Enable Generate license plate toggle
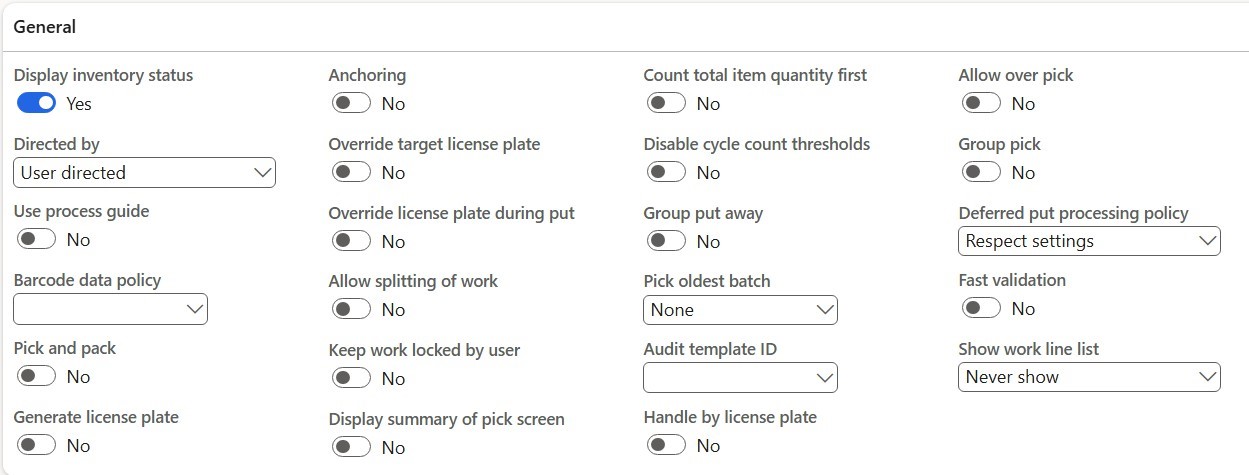The image size is (1249, 475). click(x=36, y=445)
